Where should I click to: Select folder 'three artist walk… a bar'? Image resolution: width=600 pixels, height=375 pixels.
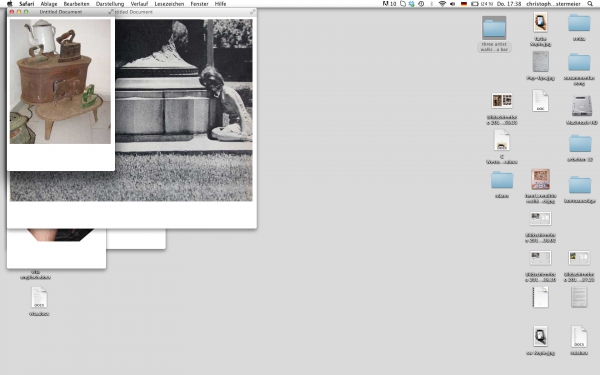coord(494,28)
